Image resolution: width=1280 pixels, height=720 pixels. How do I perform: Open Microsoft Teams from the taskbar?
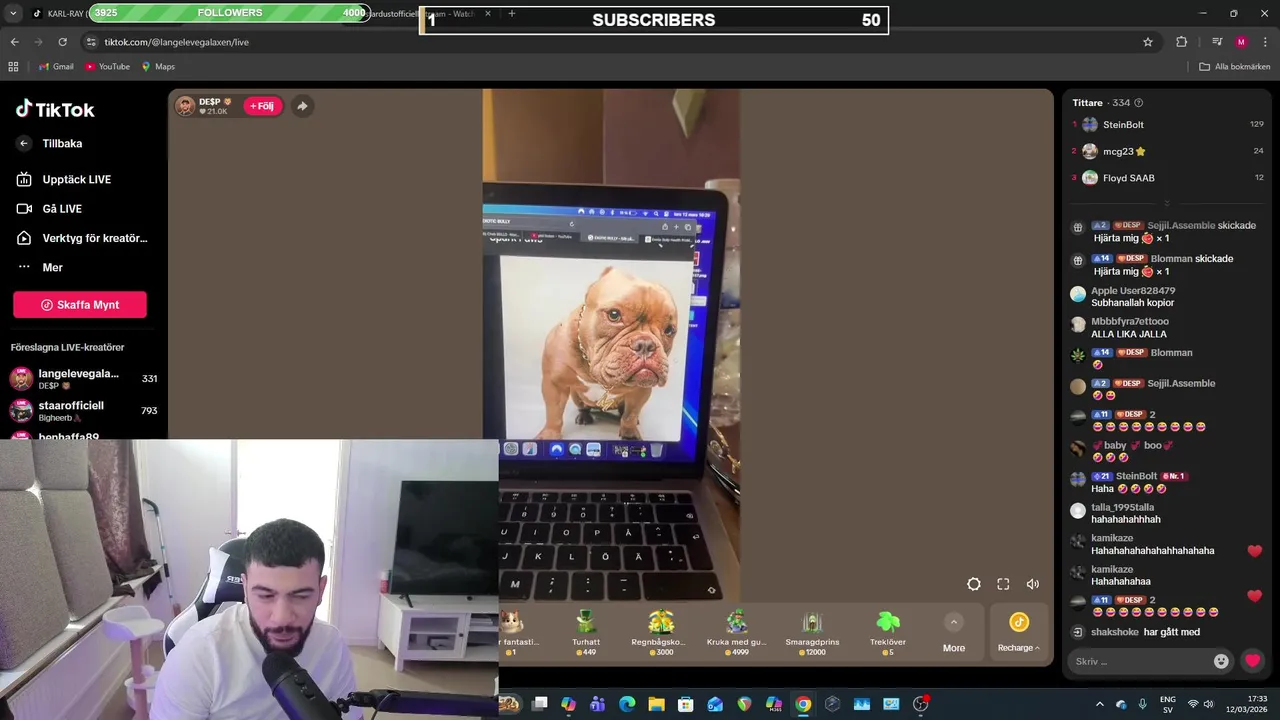coord(598,704)
